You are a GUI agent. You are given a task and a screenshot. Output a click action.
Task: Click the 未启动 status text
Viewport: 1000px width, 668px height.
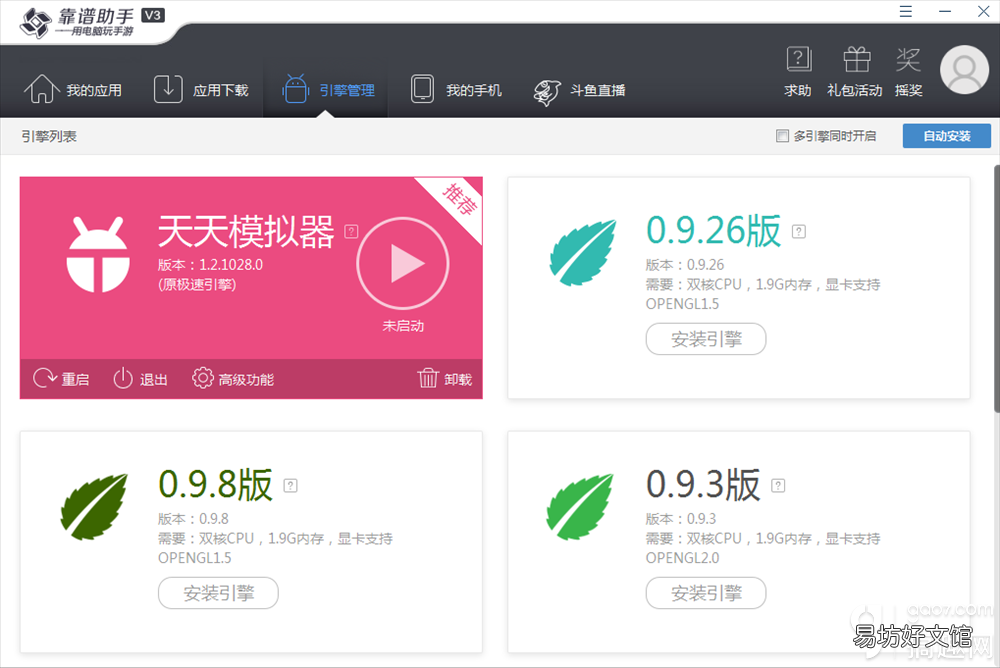[403, 326]
